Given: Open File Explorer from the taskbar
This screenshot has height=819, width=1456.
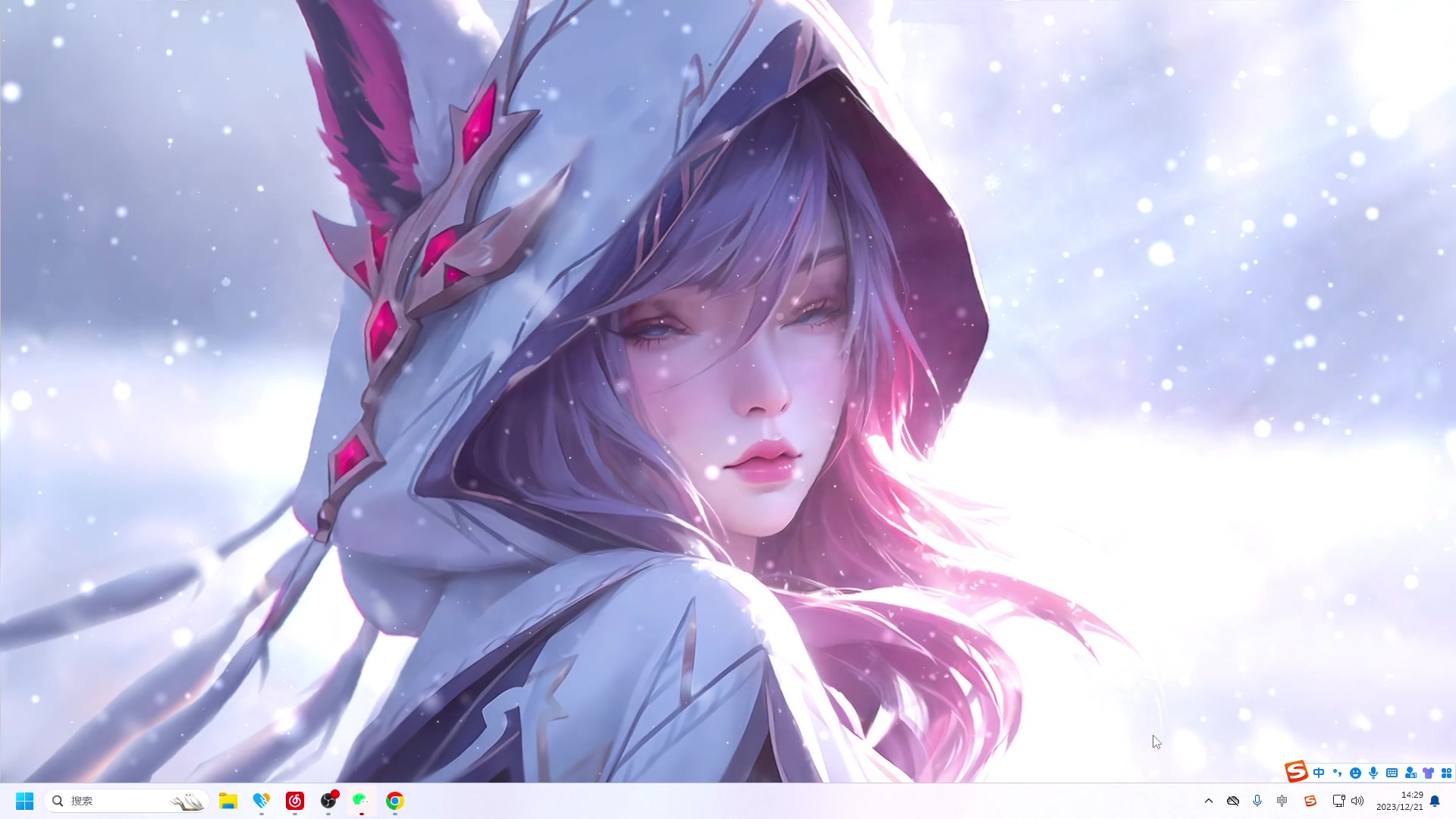Looking at the screenshot, I should (228, 801).
